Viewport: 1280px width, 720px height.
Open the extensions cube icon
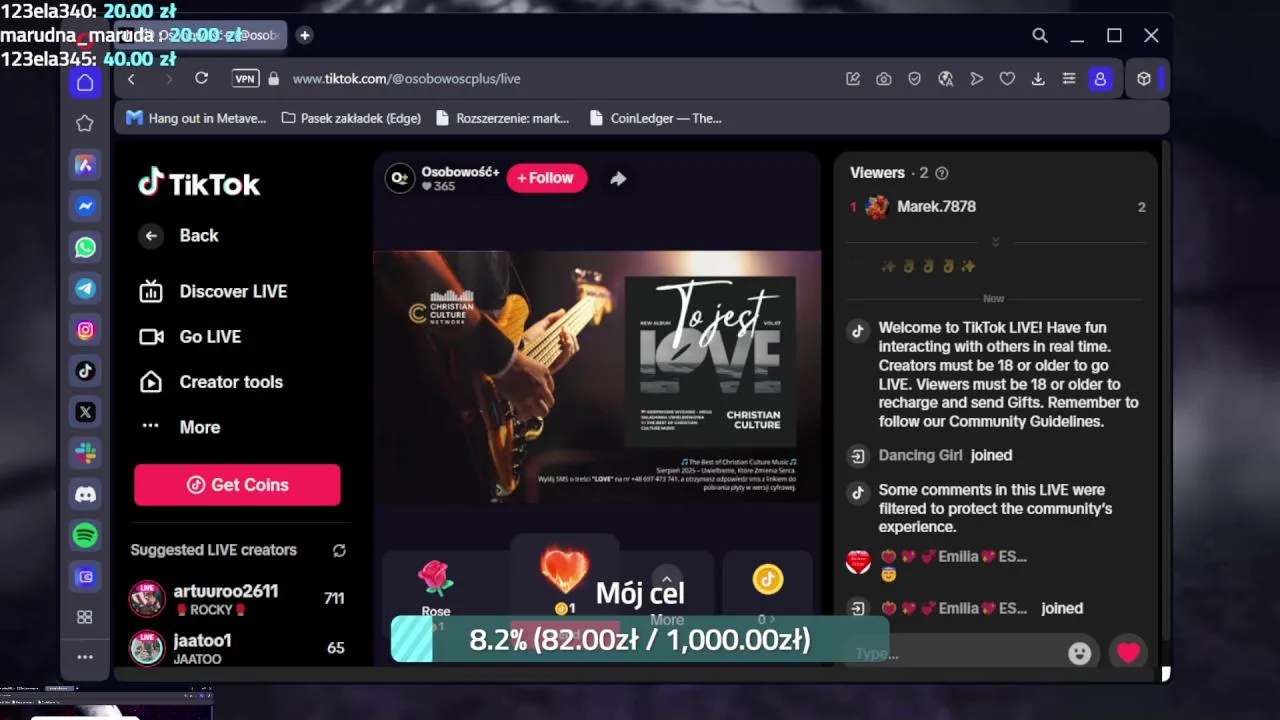pyautogui.click(x=1144, y=79)
